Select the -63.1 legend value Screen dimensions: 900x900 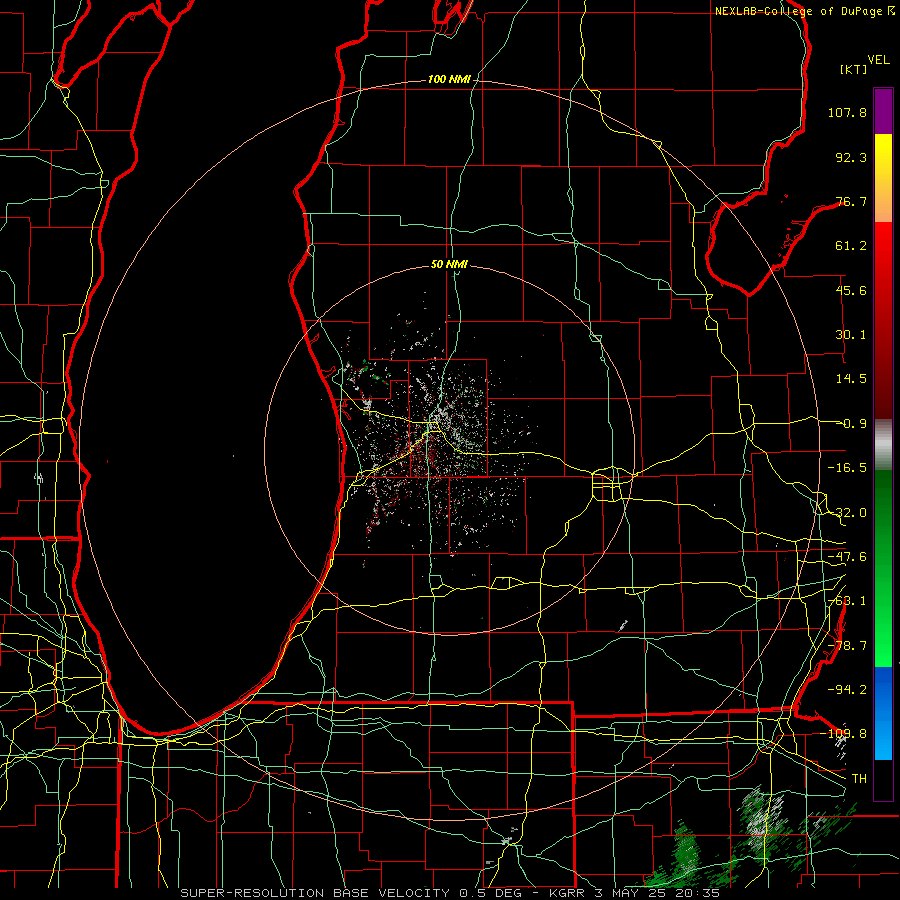[x=847, y=601]
